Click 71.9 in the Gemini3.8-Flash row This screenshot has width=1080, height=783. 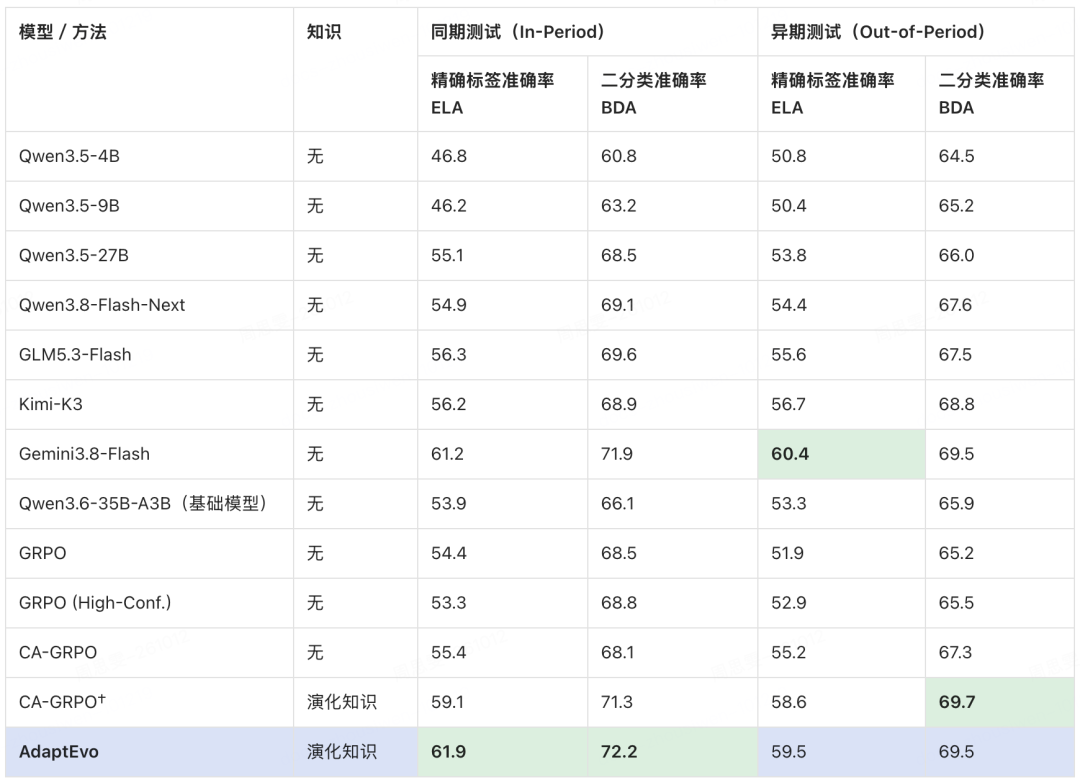click(x=616, y=454)
